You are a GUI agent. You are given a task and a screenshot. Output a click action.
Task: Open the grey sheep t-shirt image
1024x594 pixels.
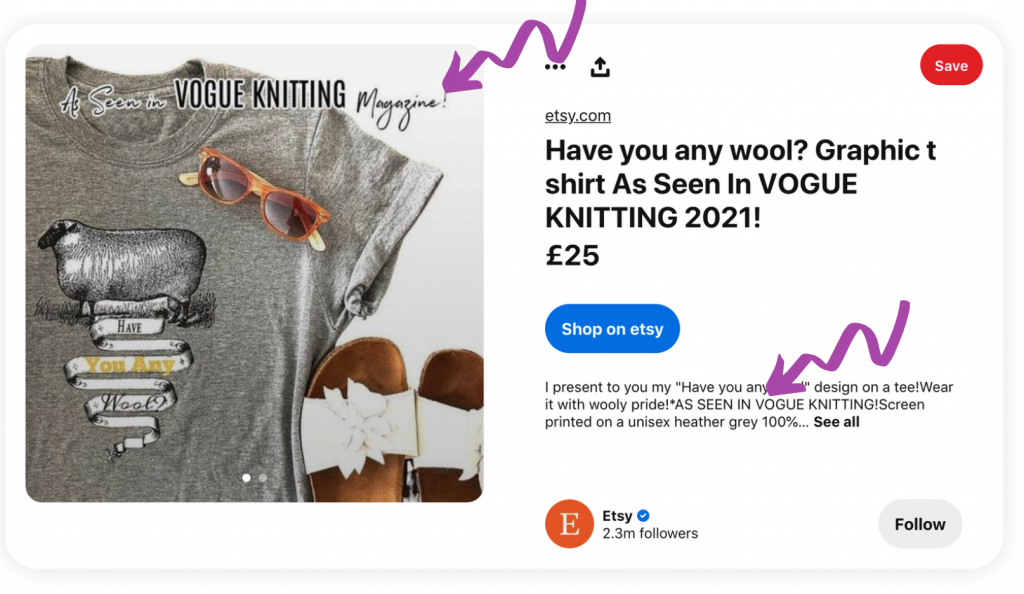(254, 274)
